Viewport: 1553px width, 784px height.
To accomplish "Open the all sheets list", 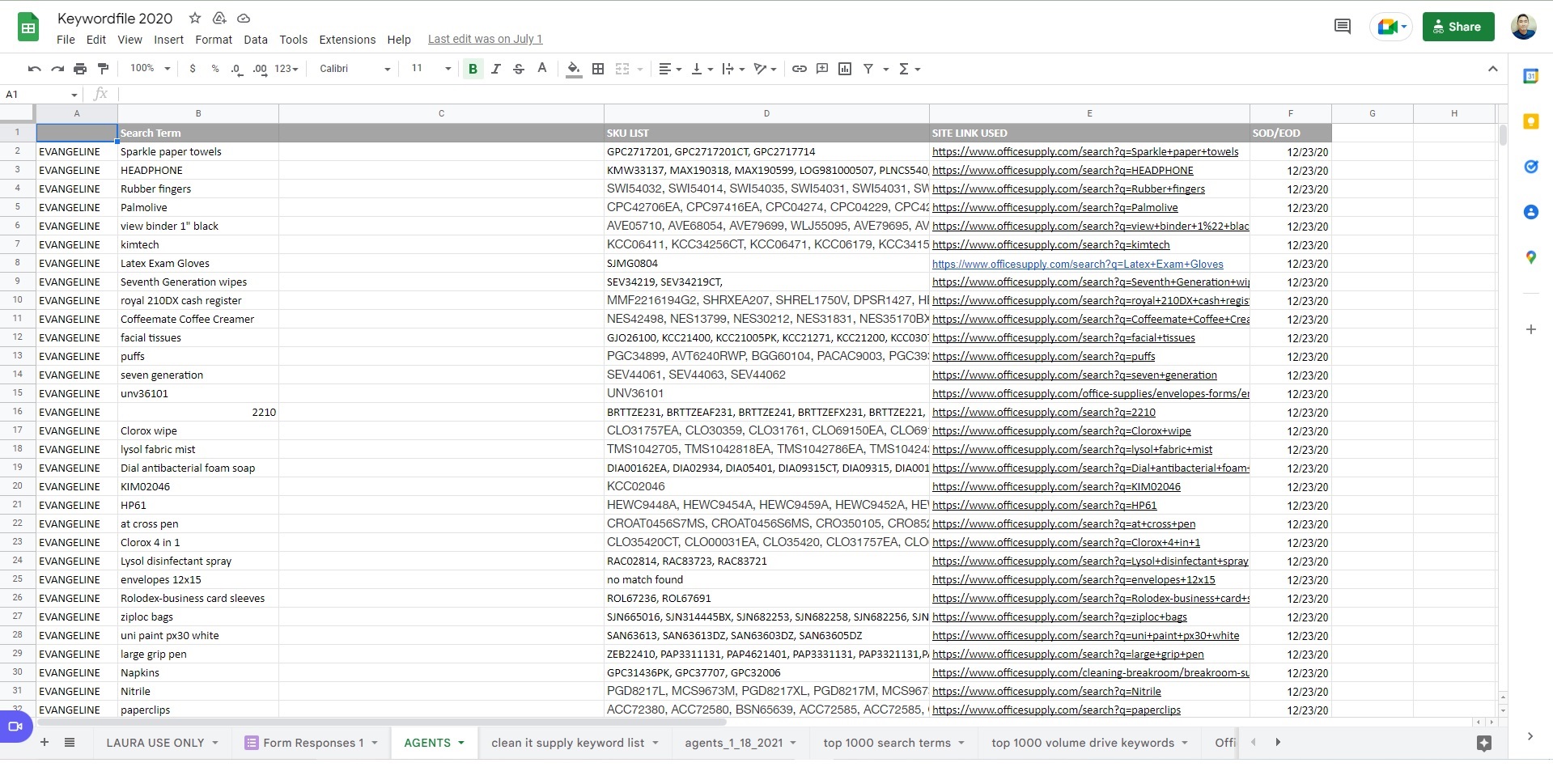I will coord(70,743).
